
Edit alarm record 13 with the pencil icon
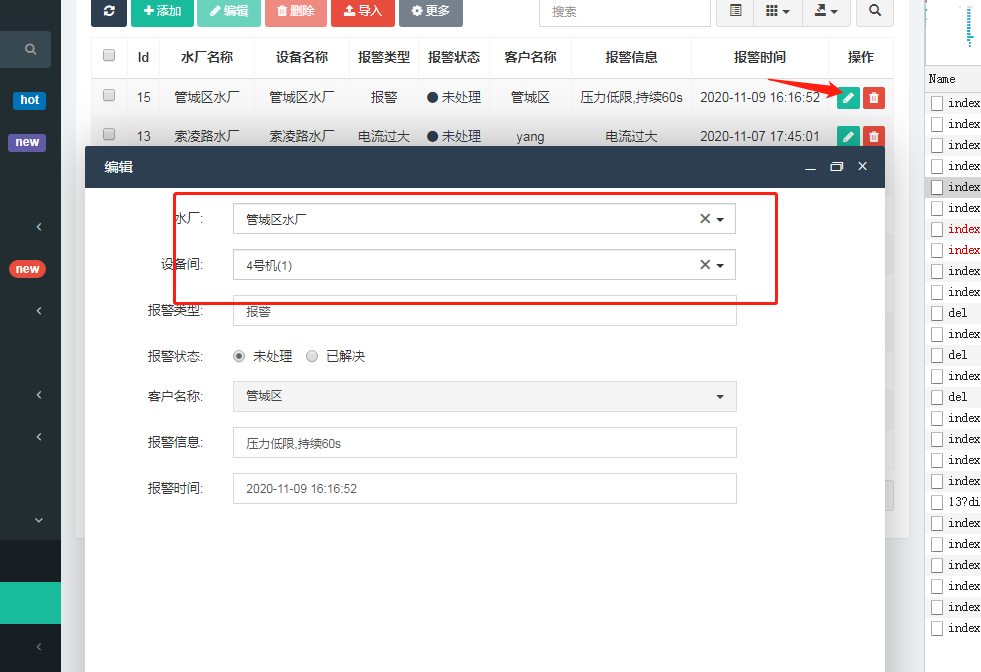[847, 136]
